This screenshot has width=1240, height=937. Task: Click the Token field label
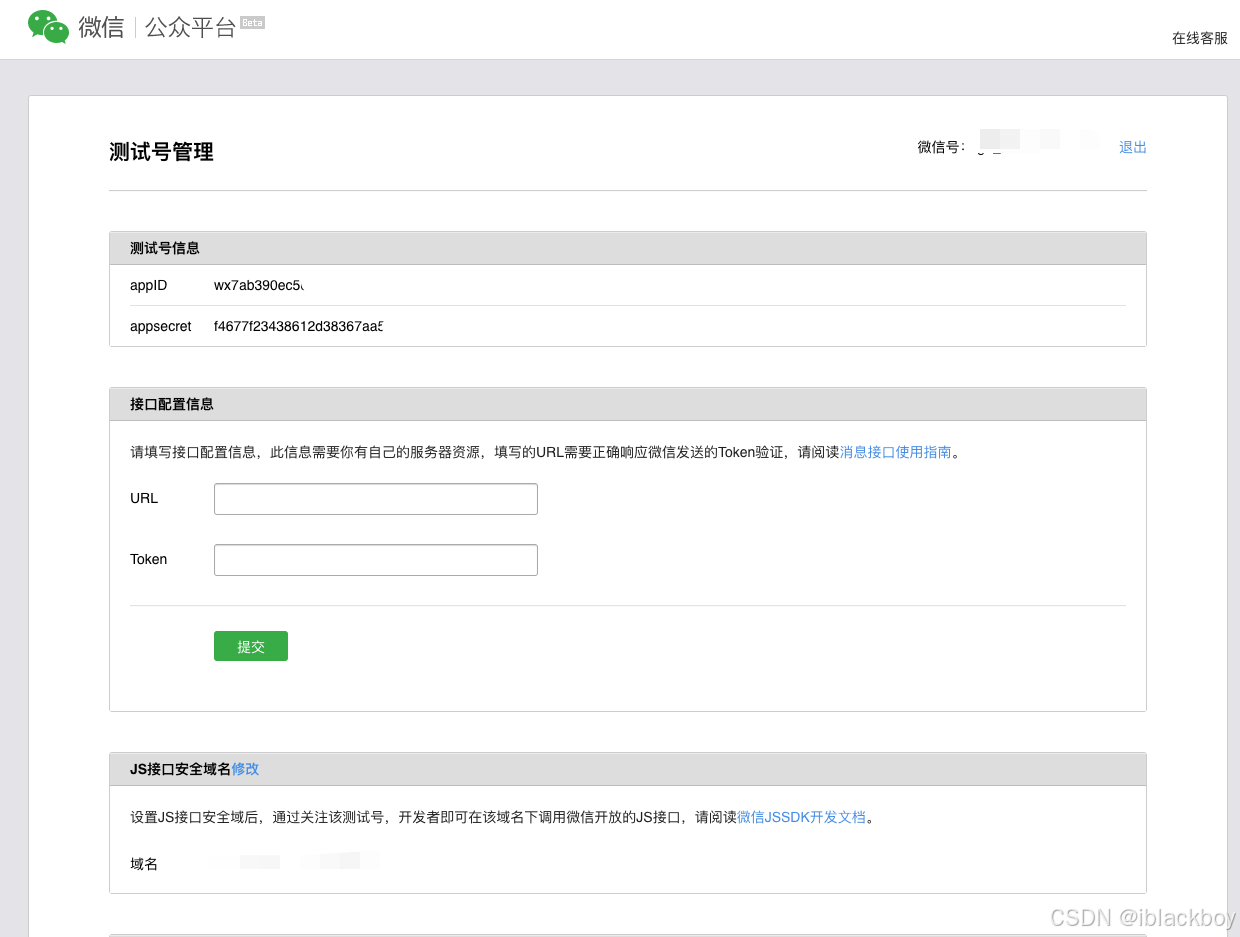149,559
